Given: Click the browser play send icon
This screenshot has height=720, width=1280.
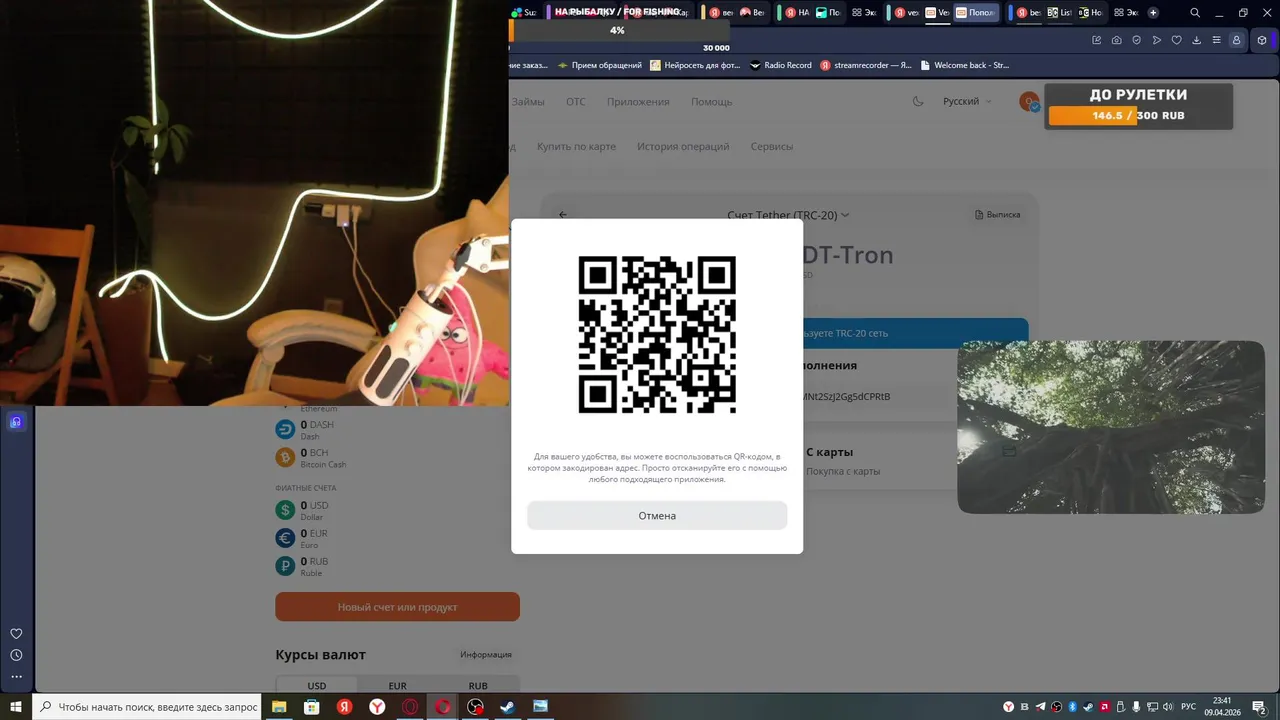Looking at the screenshot, I should click(1156, 40).
